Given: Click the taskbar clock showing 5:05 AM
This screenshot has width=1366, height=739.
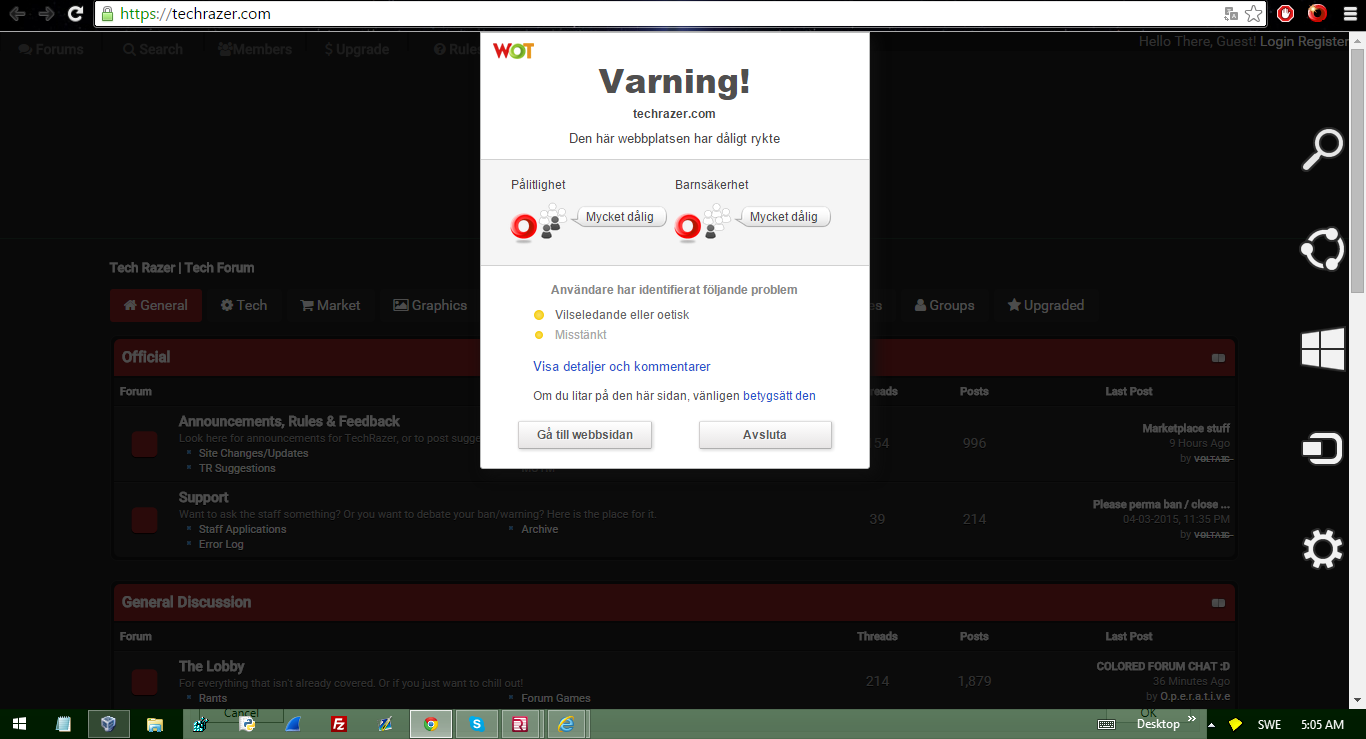Looking at the screenshot, I should click(1322, 724).
